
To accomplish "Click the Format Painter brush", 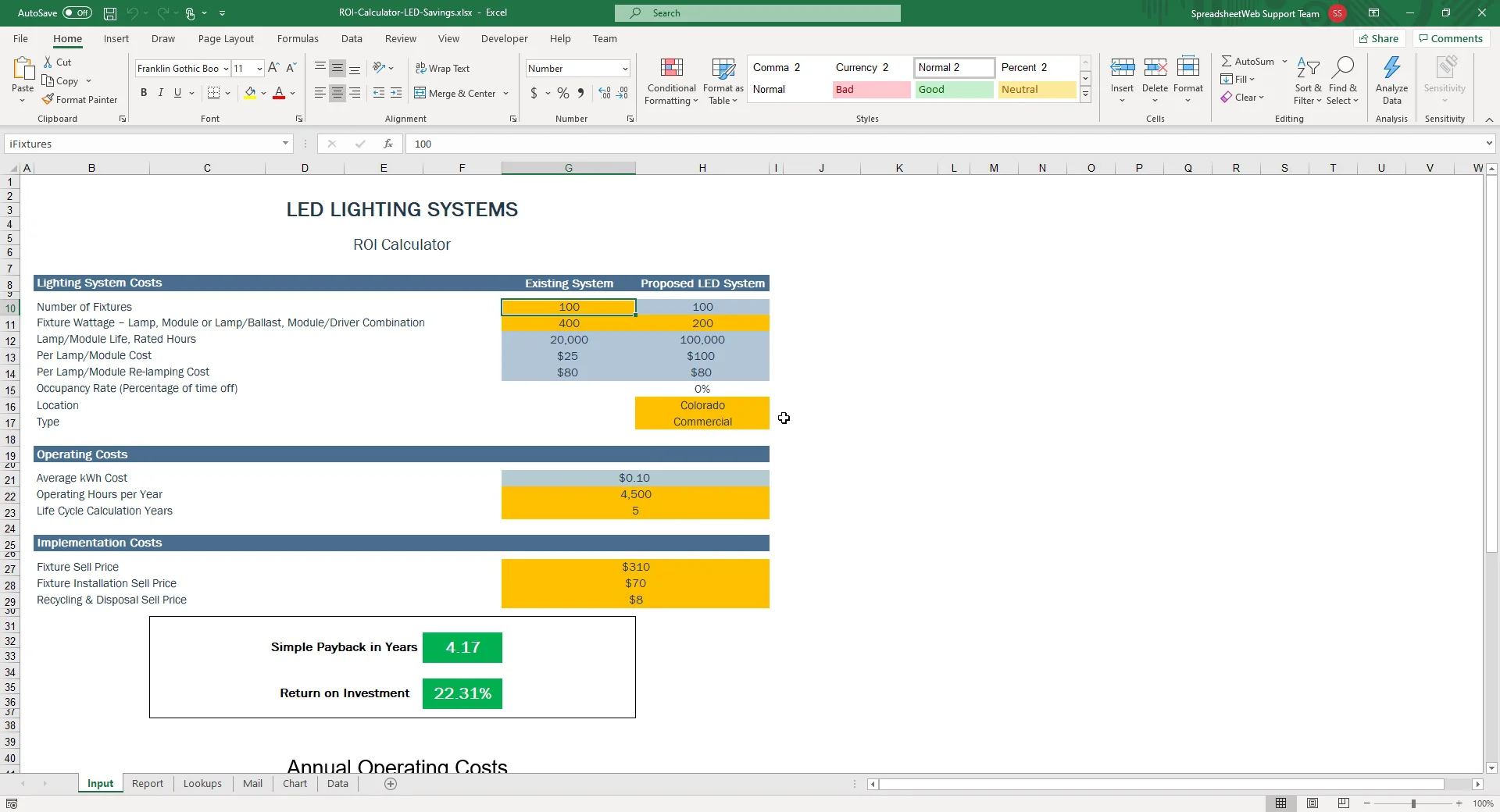I will click(48, 100).
